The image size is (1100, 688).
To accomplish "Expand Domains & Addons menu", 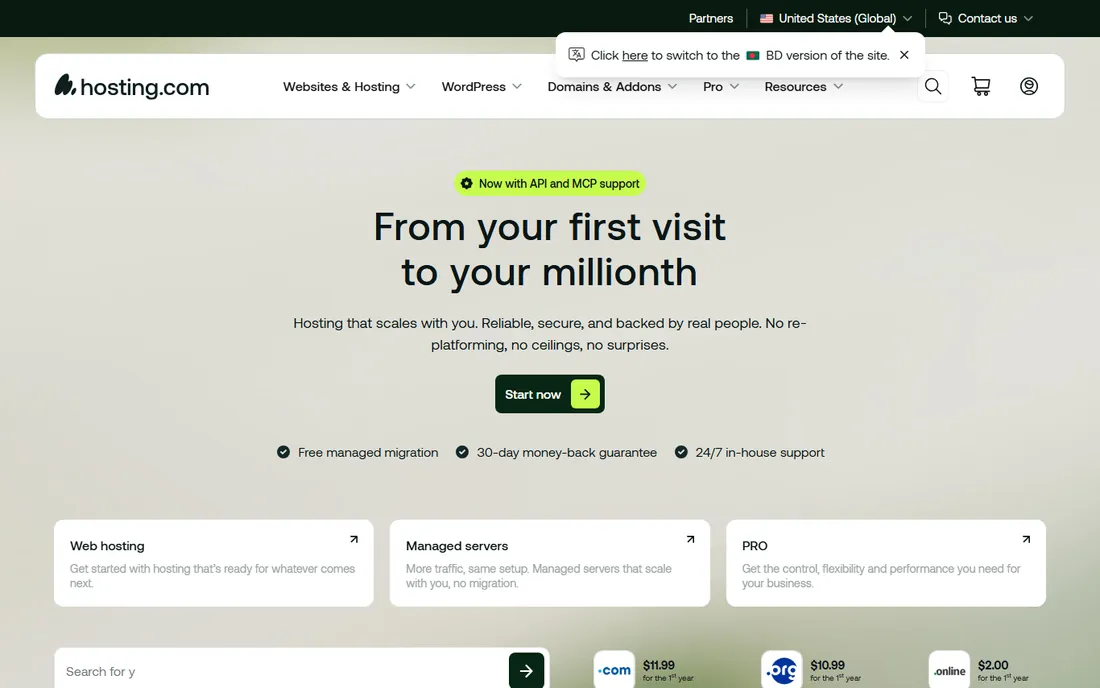I will pyautogui.click(x=612, y=86).
